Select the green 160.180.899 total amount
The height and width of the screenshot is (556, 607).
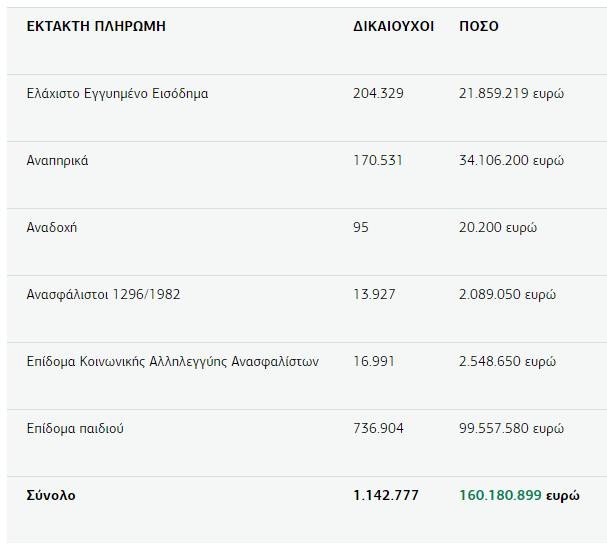coord(500,496)
